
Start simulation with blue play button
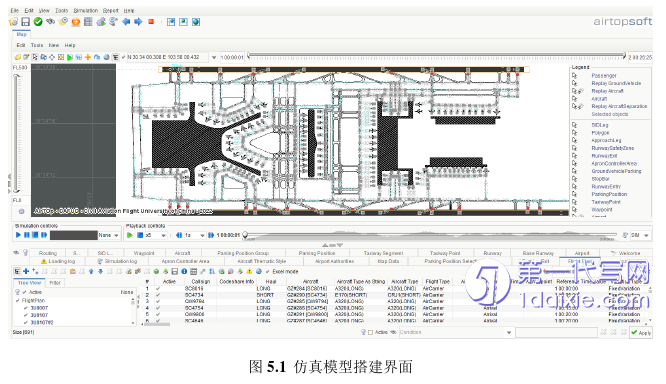click(18, 235)
